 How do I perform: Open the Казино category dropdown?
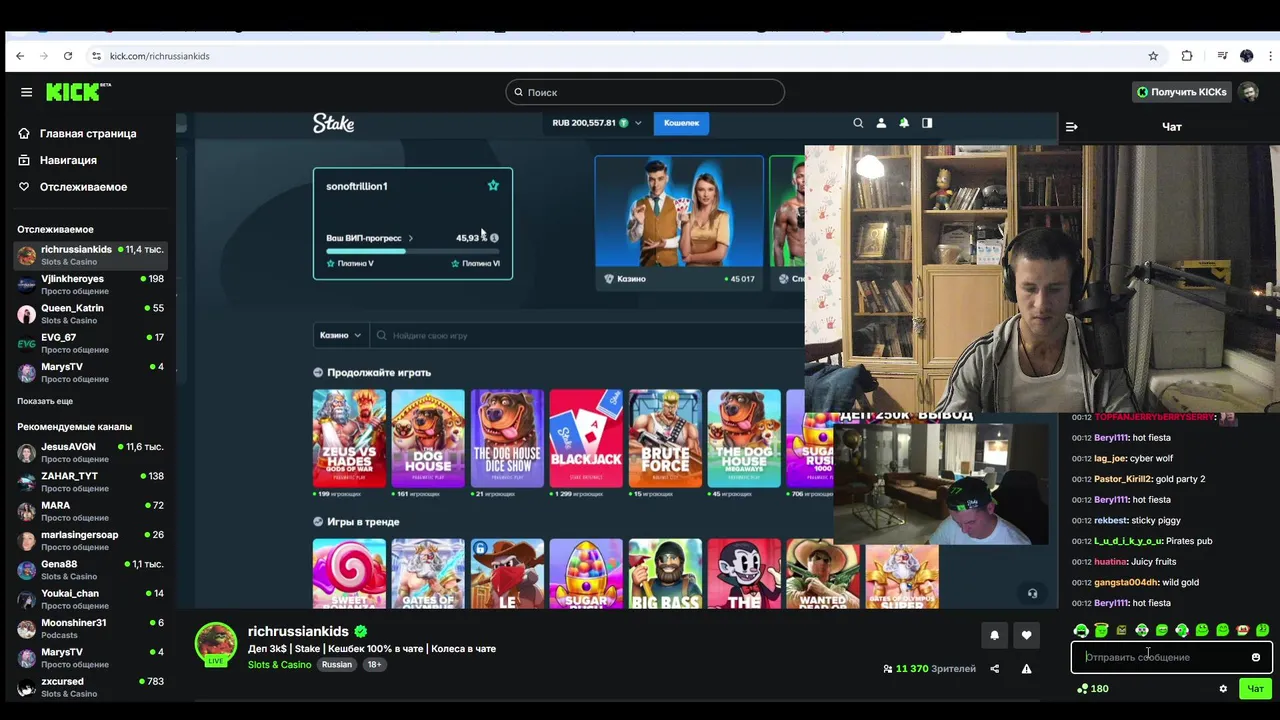coord(340,335)
